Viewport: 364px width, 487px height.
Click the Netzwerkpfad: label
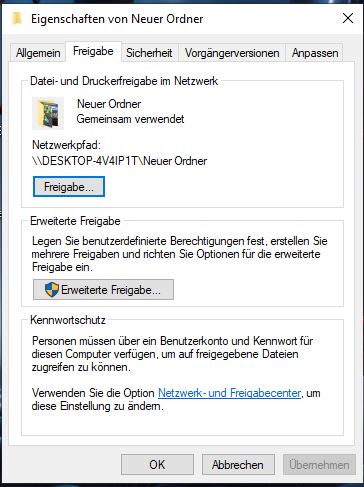pos(66,145)
